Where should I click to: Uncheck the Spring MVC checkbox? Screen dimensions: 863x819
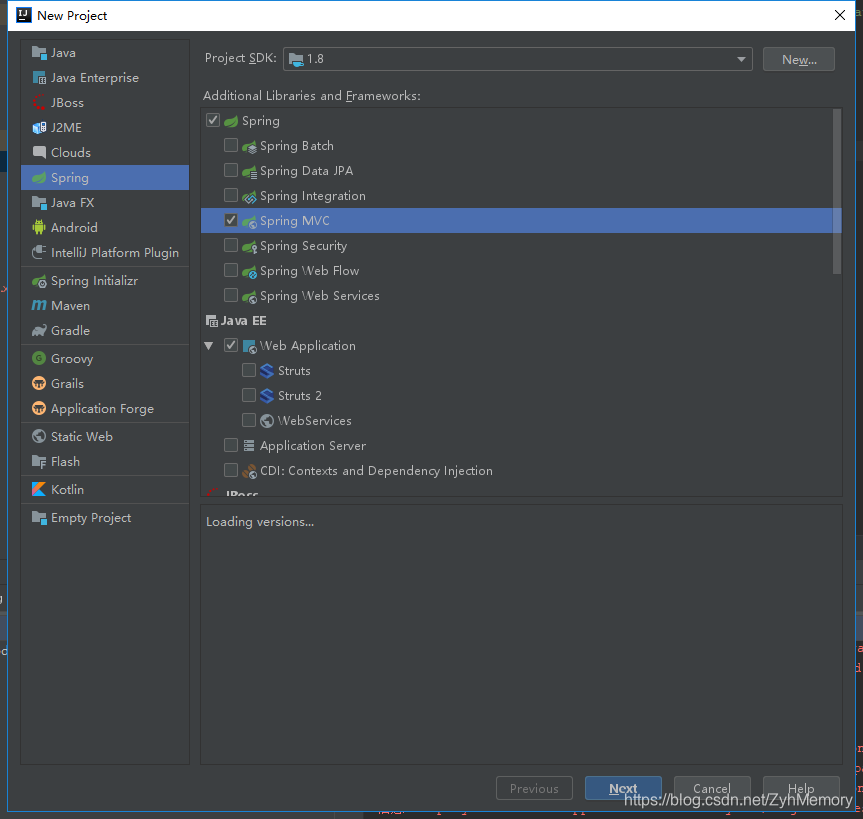(x=231, y=220)
